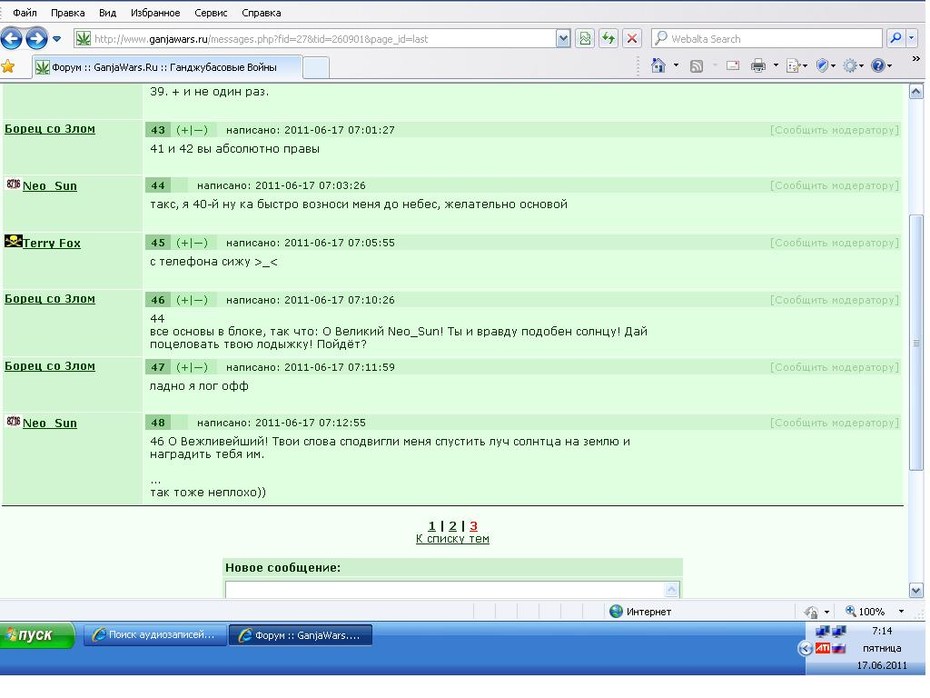The width and height of the screenshot is (930, 698).
Task: Open the Сервис menu
Action: 211,12
